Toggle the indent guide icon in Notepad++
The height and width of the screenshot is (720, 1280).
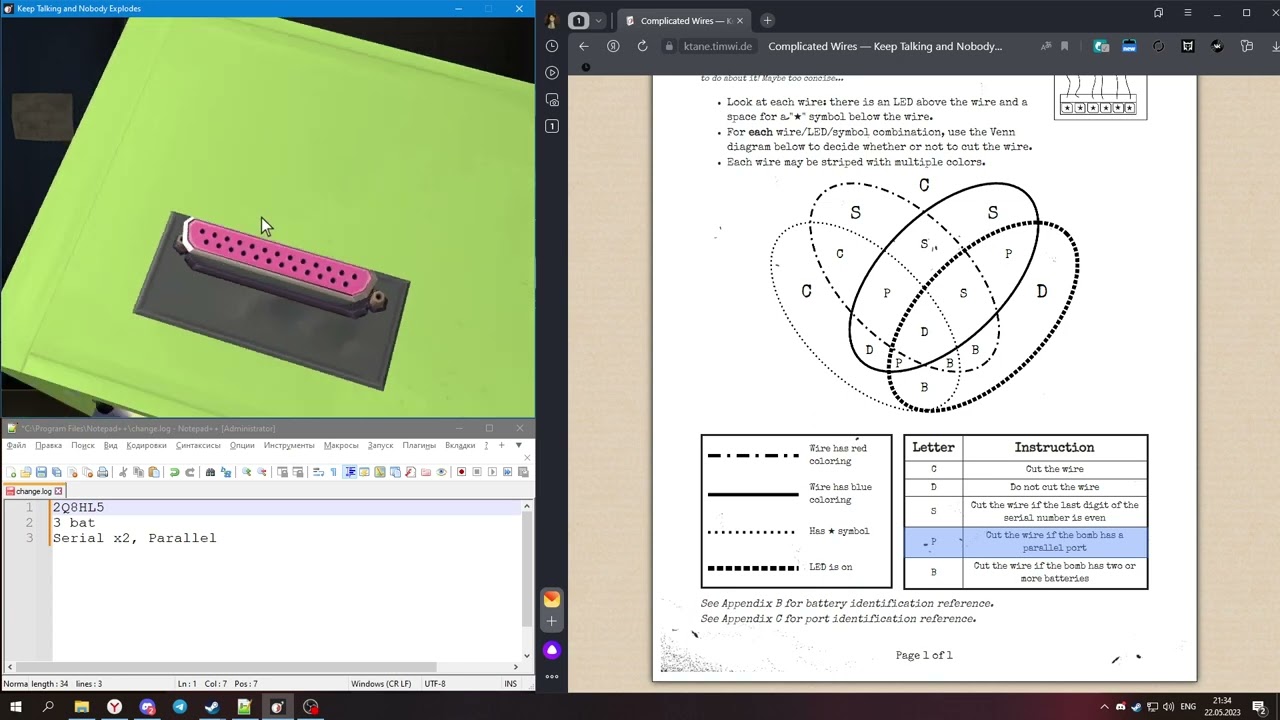pyautogui.click(x=349, y=472)
